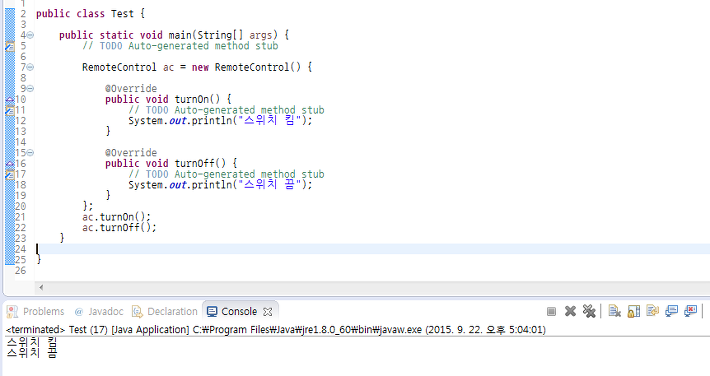
Task: Click the Terminate button in the Console toolbar
Action: pos(551,311)
